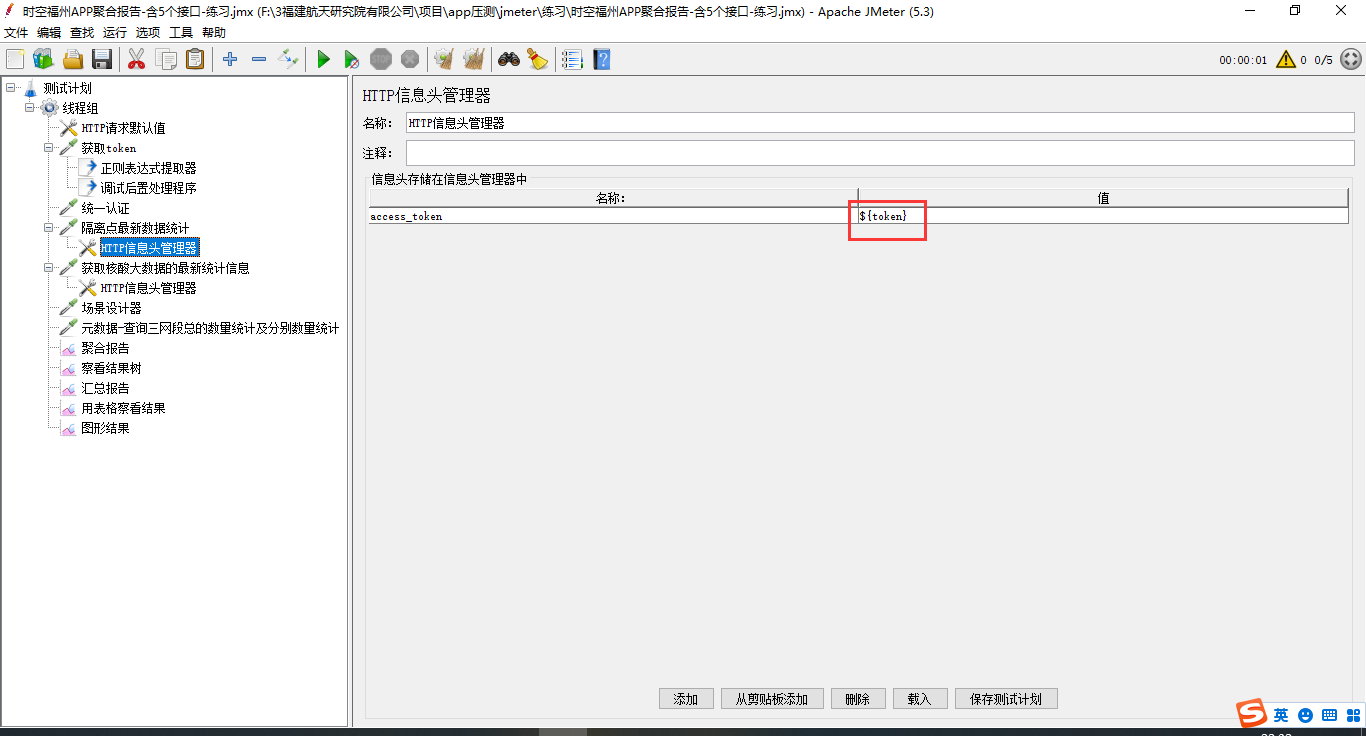Collapse the 线程组 tree node
The image size is (1366, 736).
pos(29,108)
